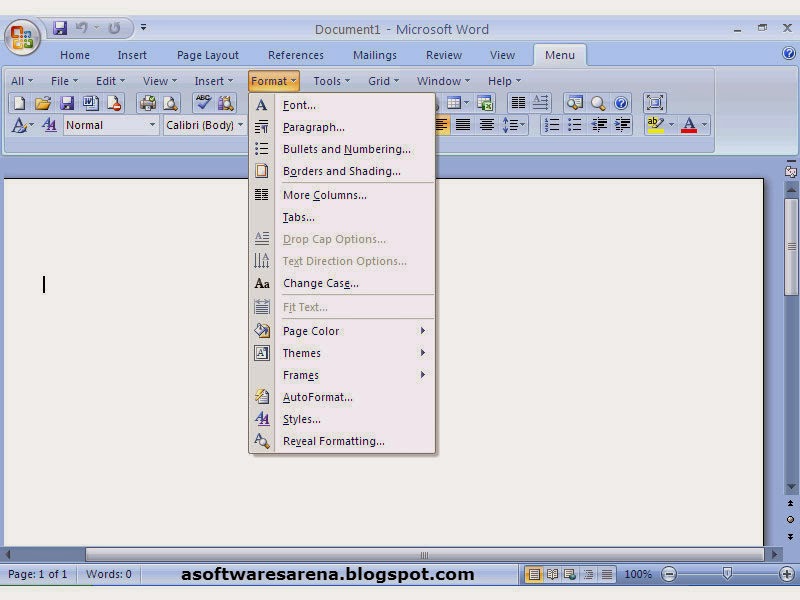
Task: Click the Styles AA icon beside Normal box
Action: pos(49,124)
